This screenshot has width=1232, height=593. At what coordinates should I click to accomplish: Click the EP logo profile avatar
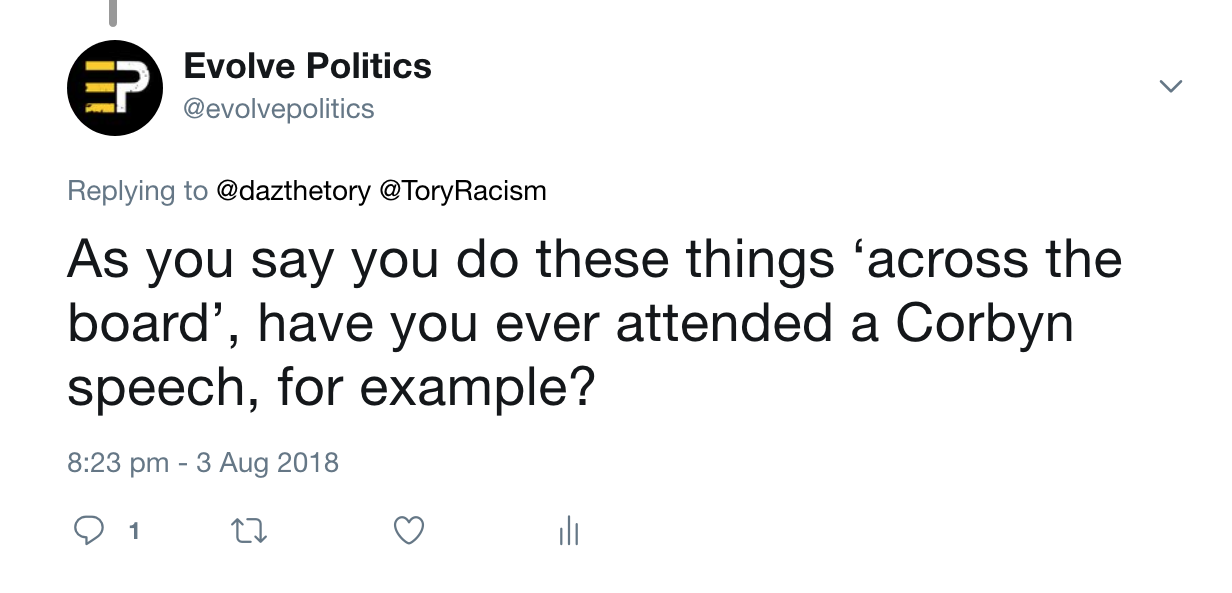(x=115, y=88)
